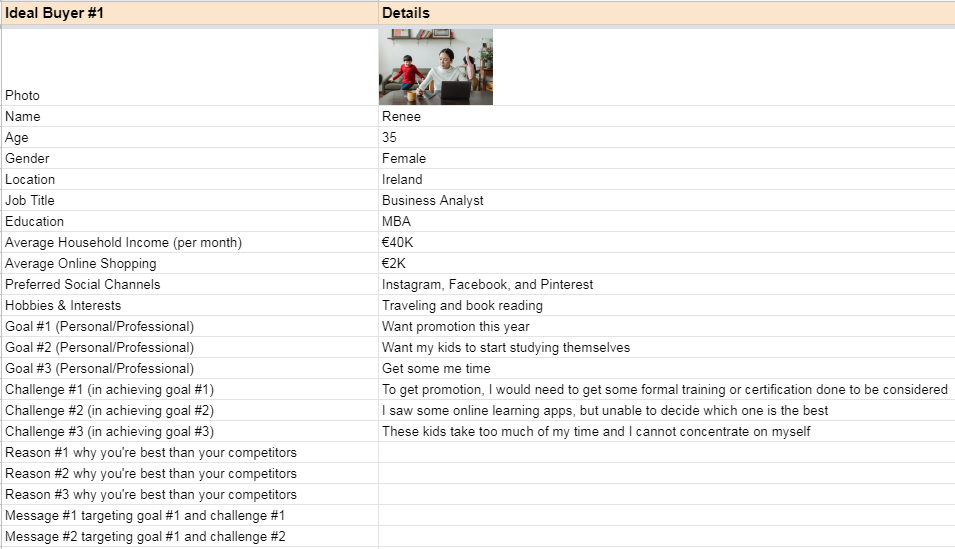
Task: Select the empty Details cell beside 'Reason #1'
Action: coord(665,453)
